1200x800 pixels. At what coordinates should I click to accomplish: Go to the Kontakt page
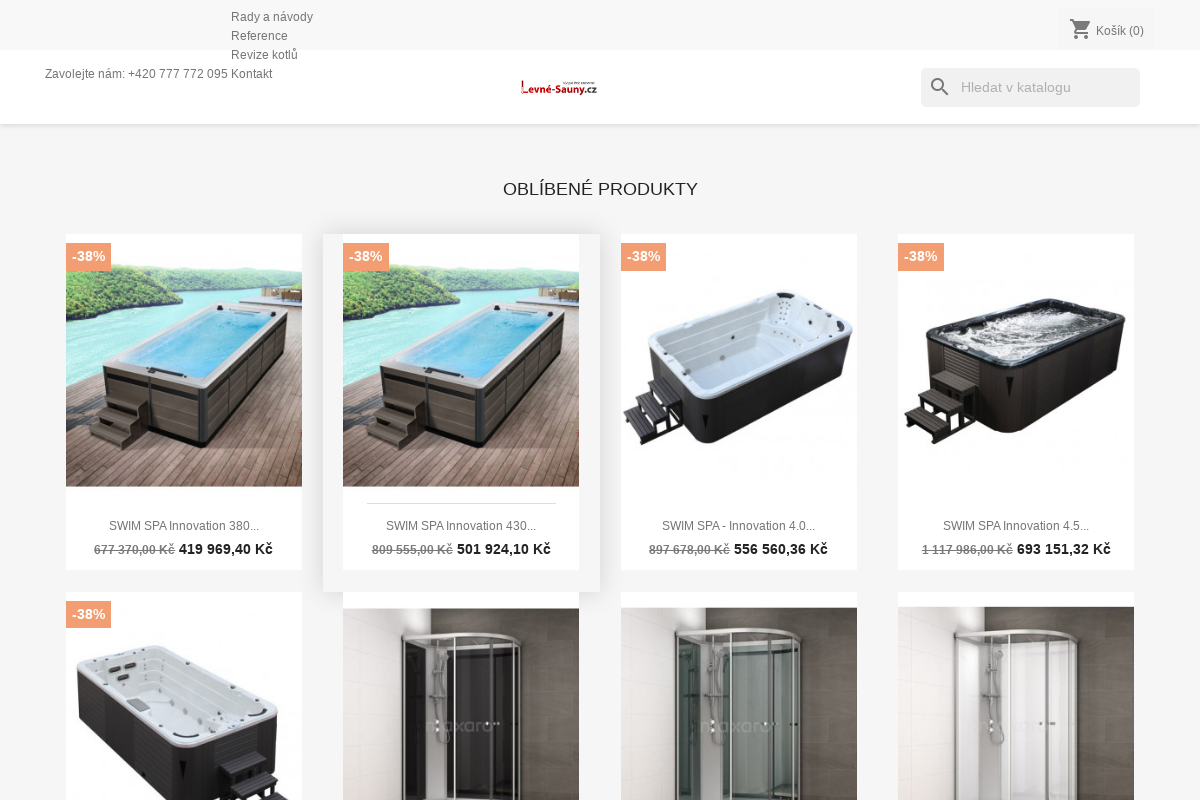click(x=251, y=74)
